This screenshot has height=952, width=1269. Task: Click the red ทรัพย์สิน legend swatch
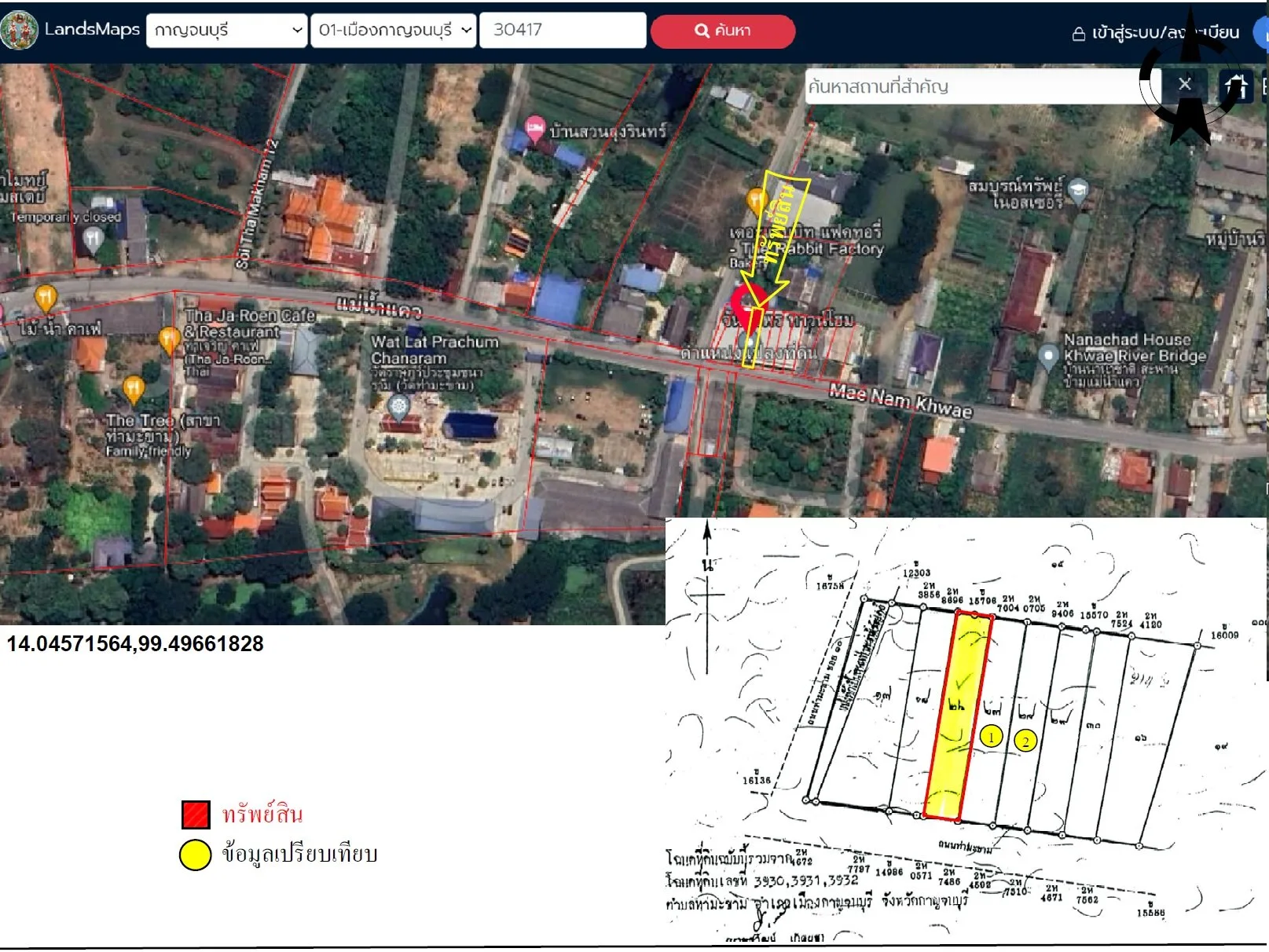tap(196, 815)
